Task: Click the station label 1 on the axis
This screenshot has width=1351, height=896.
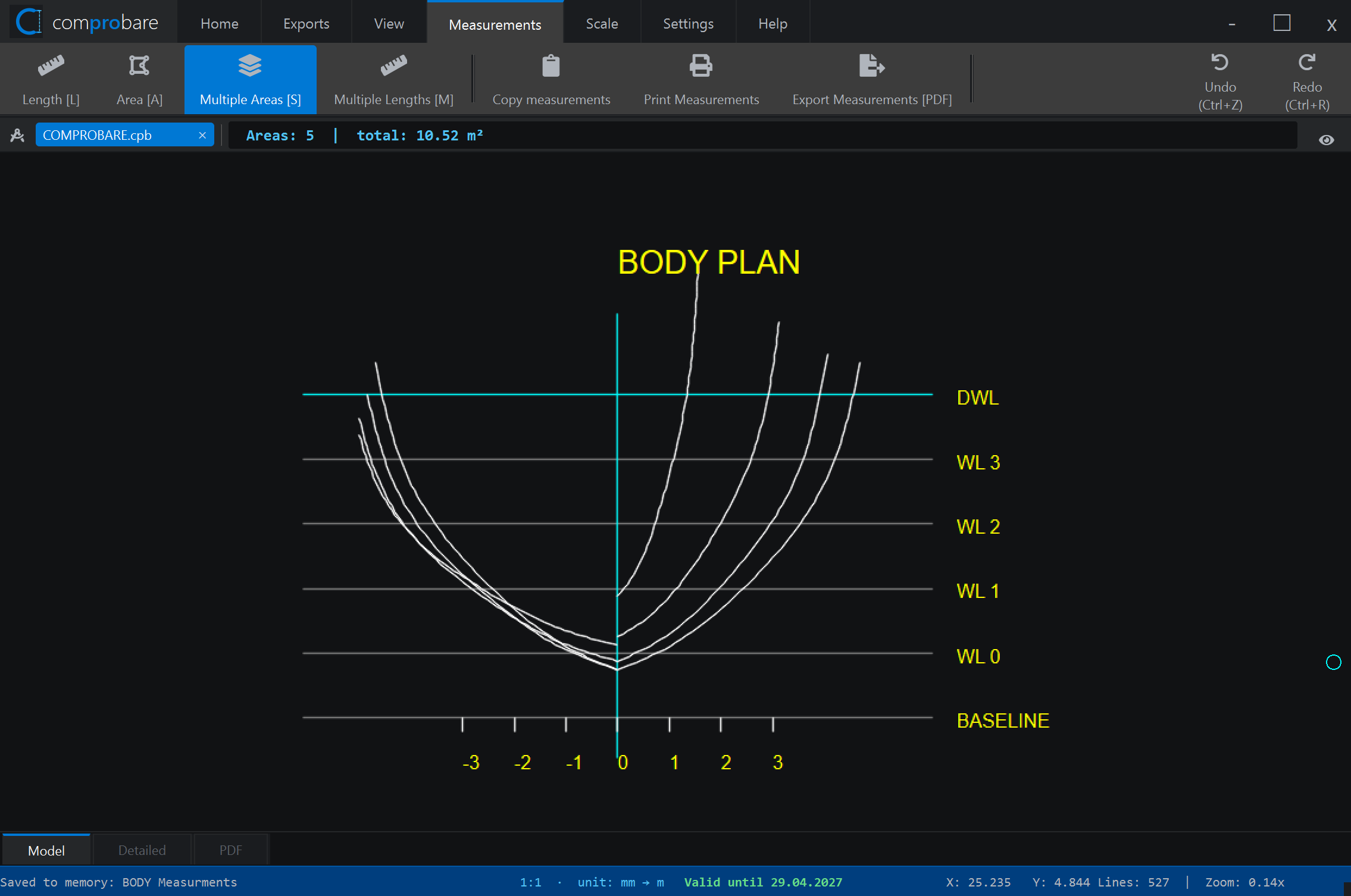Action: tap(674, 762)
